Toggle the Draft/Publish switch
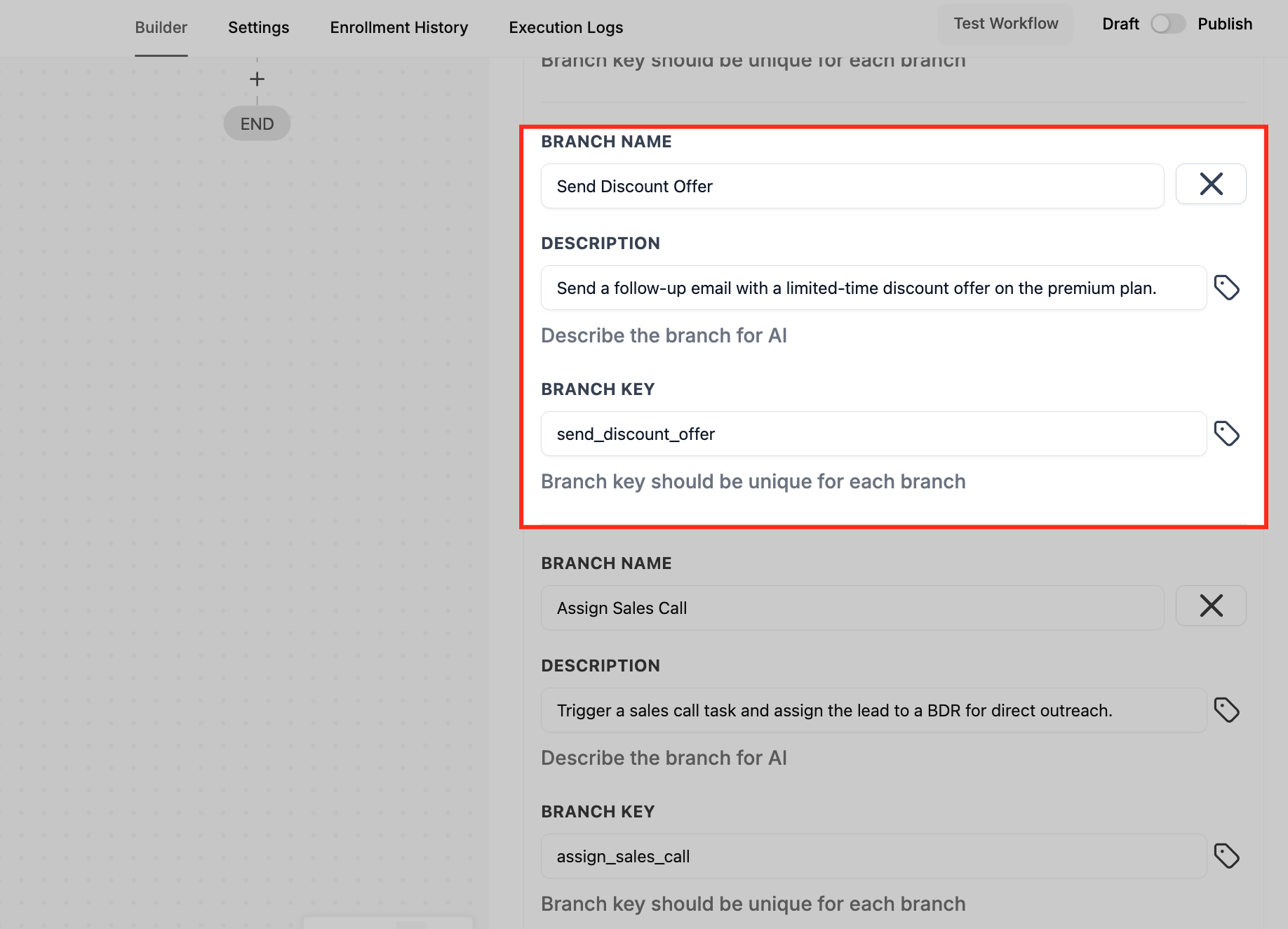The height and width of the screenshot is (929, 1288). [1168, 24]
